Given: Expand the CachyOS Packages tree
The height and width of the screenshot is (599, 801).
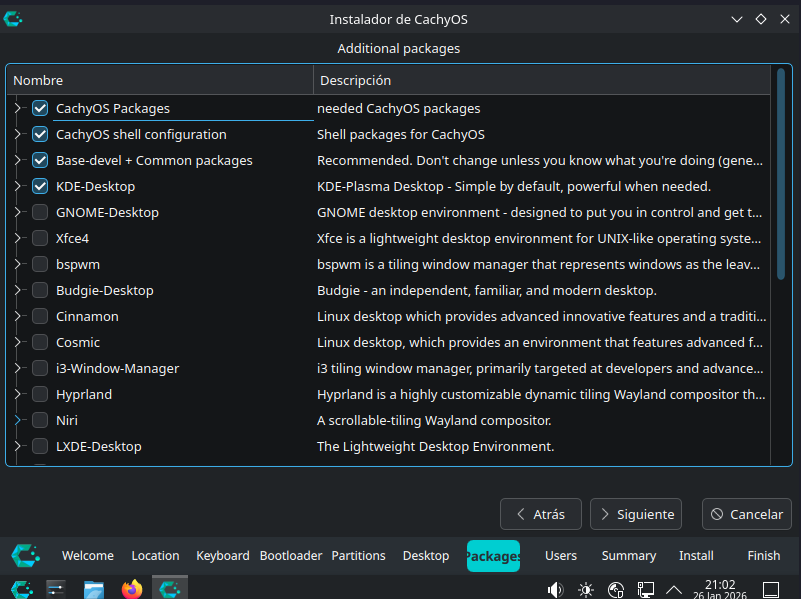Looking at the screenshot, I should pyautogui.click(x=18, y=108).
